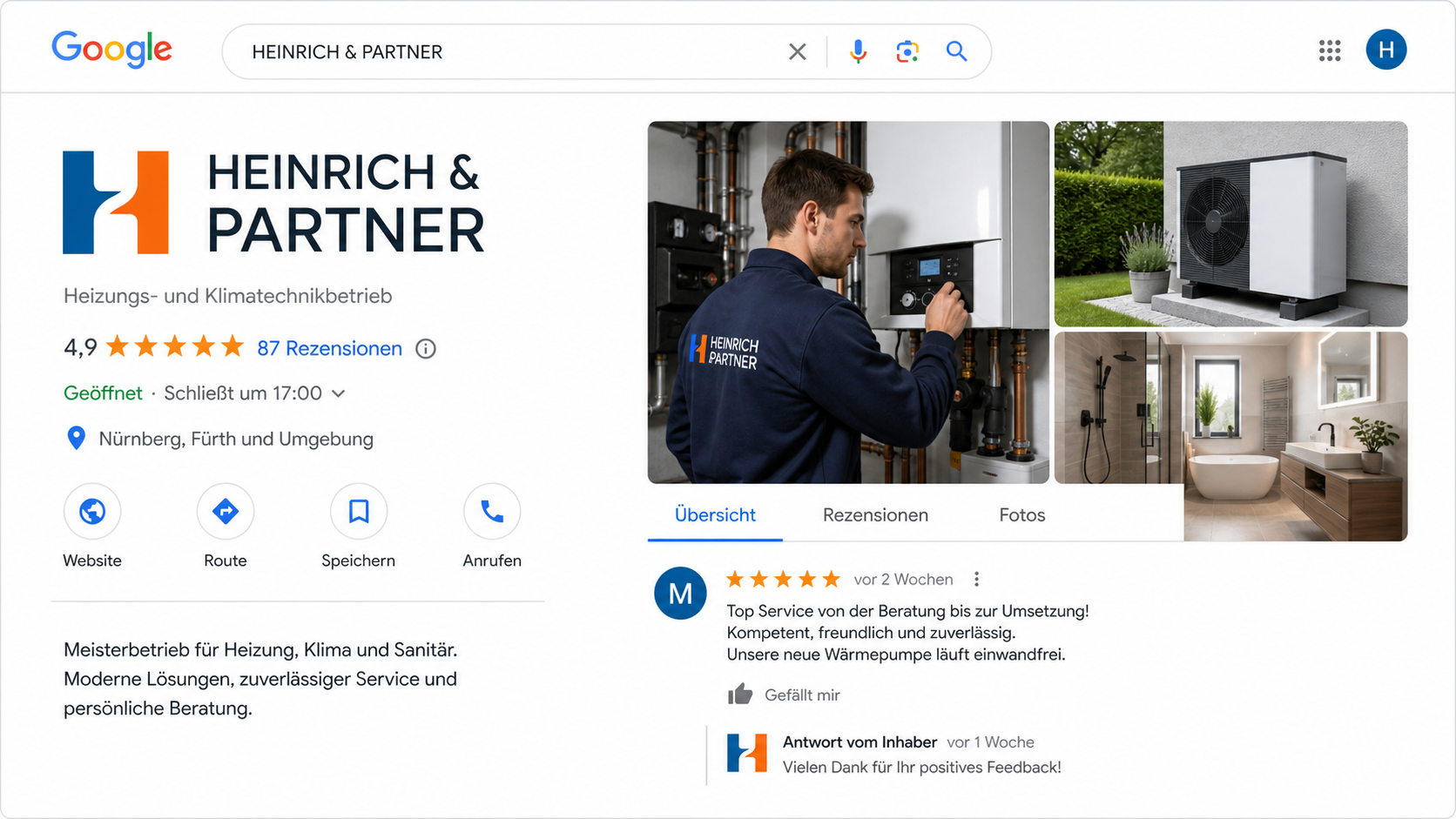Start voice search with microphone icon
This screenshot has width=1456, height=819.
point(858,52)
